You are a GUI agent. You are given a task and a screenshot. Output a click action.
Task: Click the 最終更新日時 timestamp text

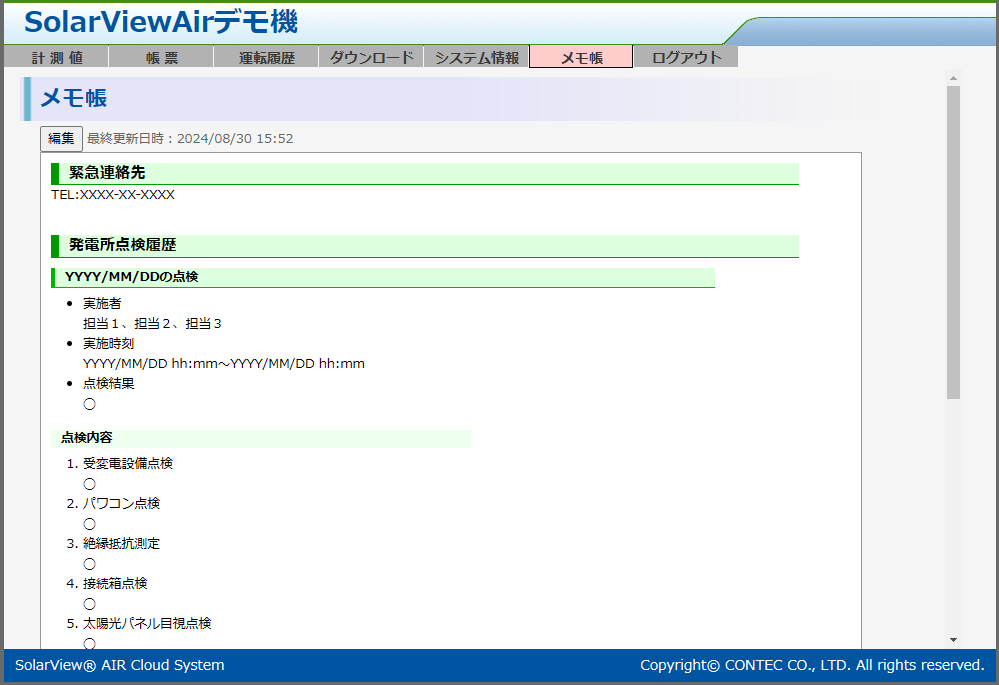coord(190,138)
